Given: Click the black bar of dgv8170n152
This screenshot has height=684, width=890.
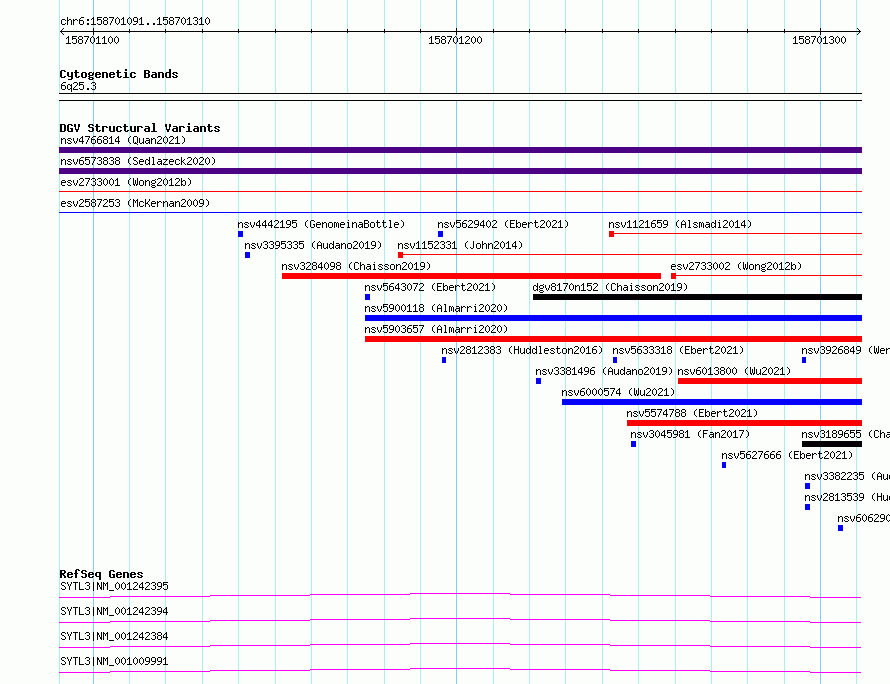Looking at the screenshot, I should coord(697,297).
